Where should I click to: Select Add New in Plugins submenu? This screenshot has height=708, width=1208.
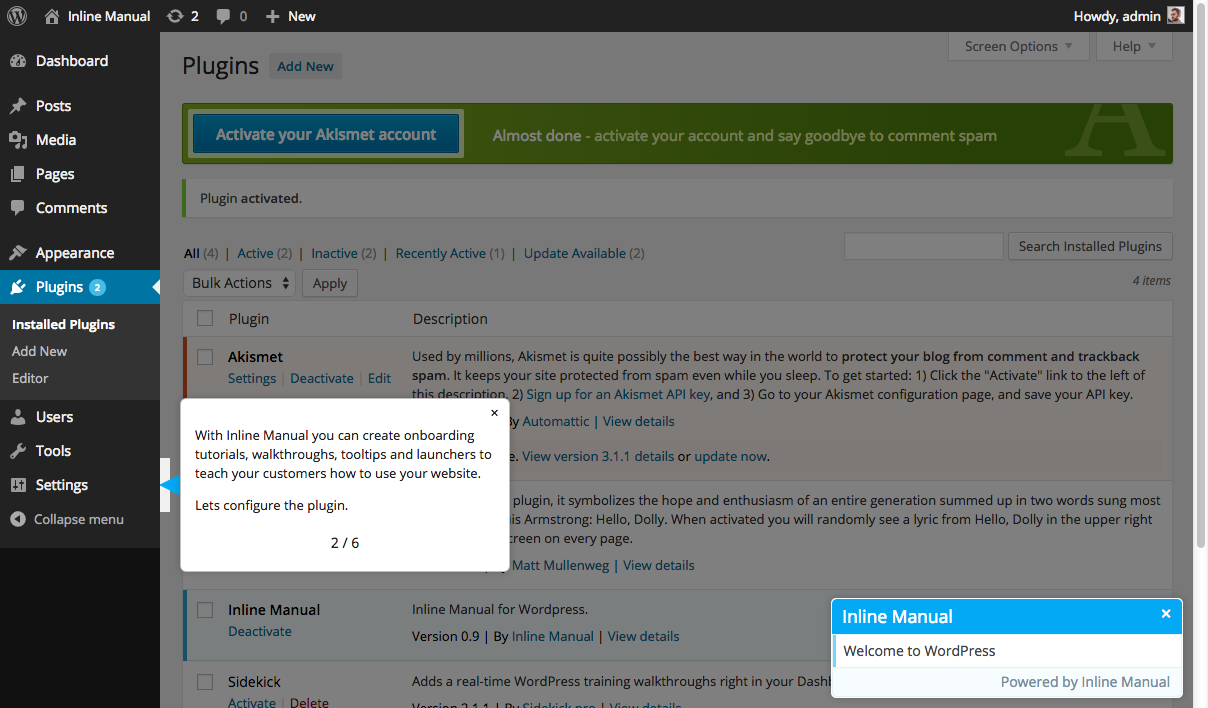(x=40, y=351)
